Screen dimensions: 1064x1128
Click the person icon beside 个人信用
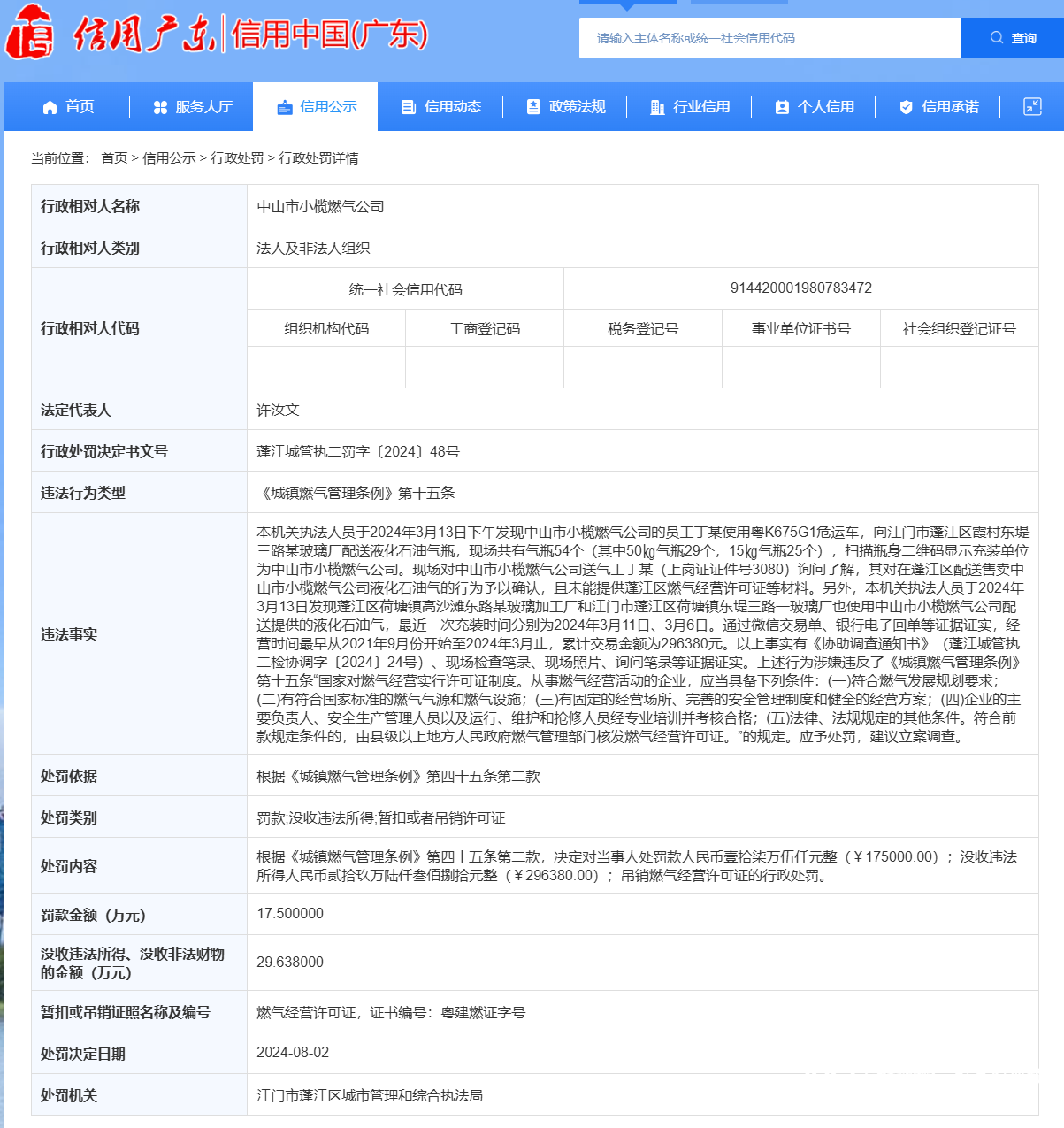(781, 107)
